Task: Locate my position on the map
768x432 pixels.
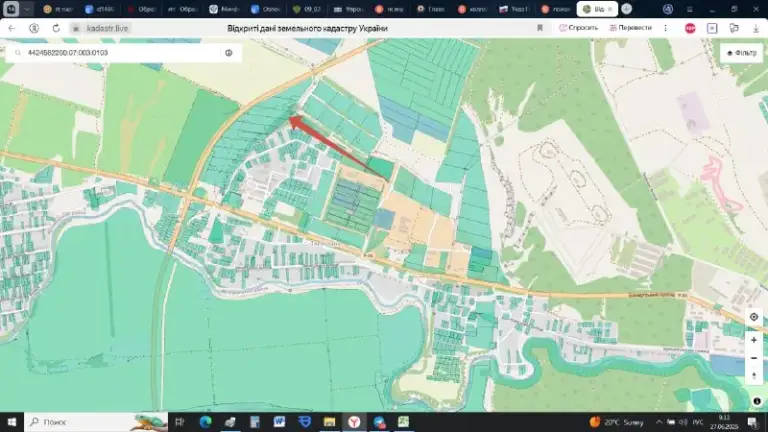Action: (x=754, y=317)
